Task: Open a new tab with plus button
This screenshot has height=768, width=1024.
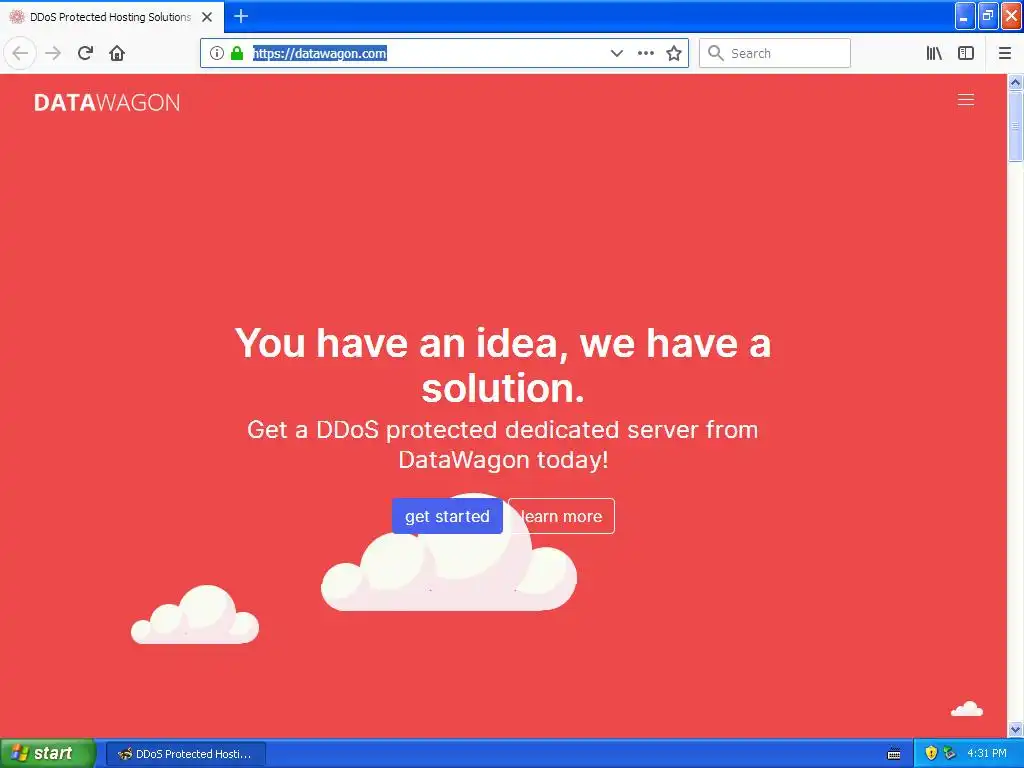Action: coord(241,16)
